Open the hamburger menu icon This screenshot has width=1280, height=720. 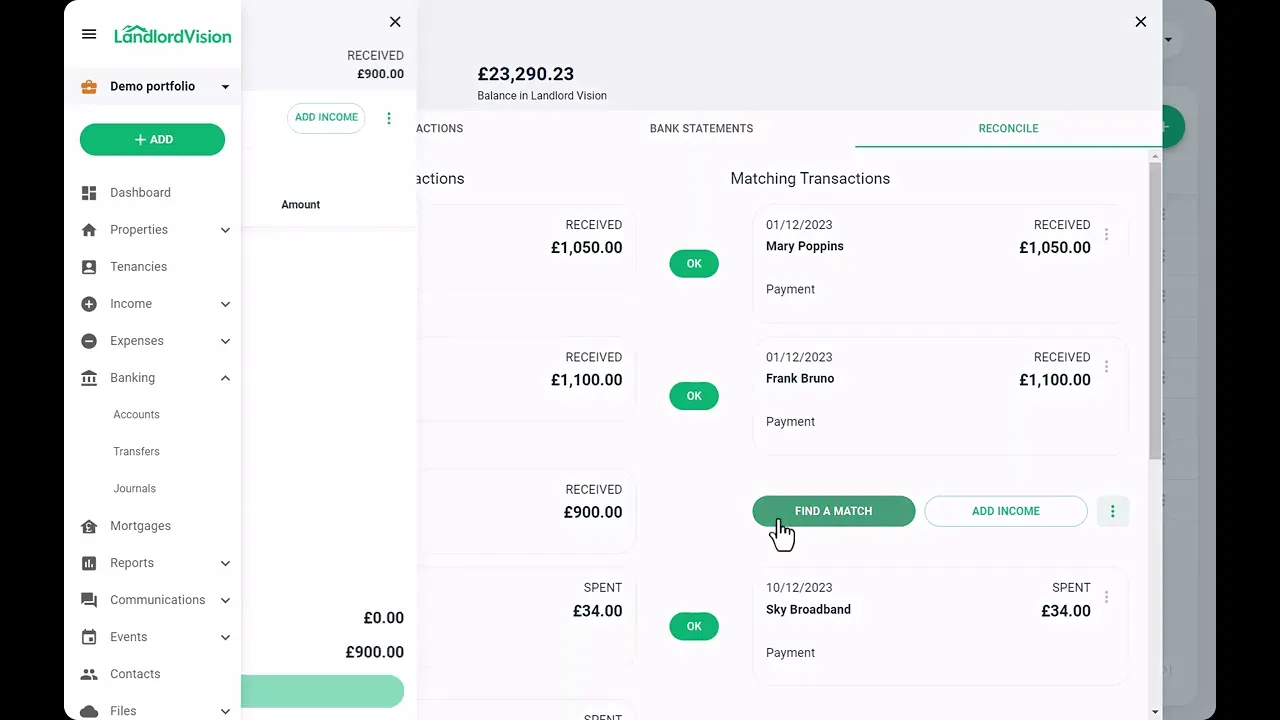point(89,34)
